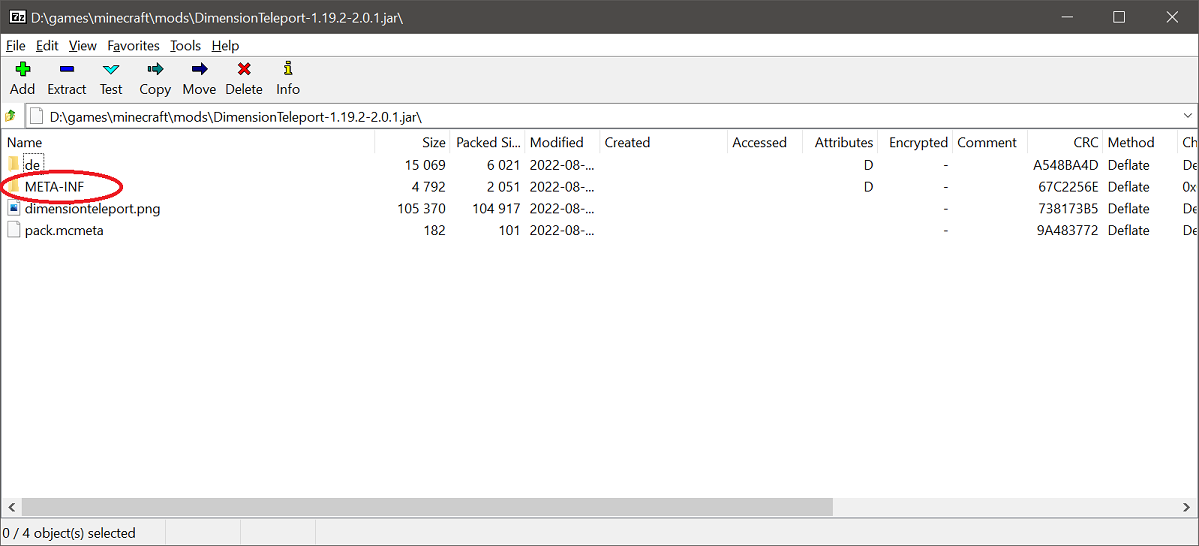Click the Move toolbar icon

click(x=199, y=69)
